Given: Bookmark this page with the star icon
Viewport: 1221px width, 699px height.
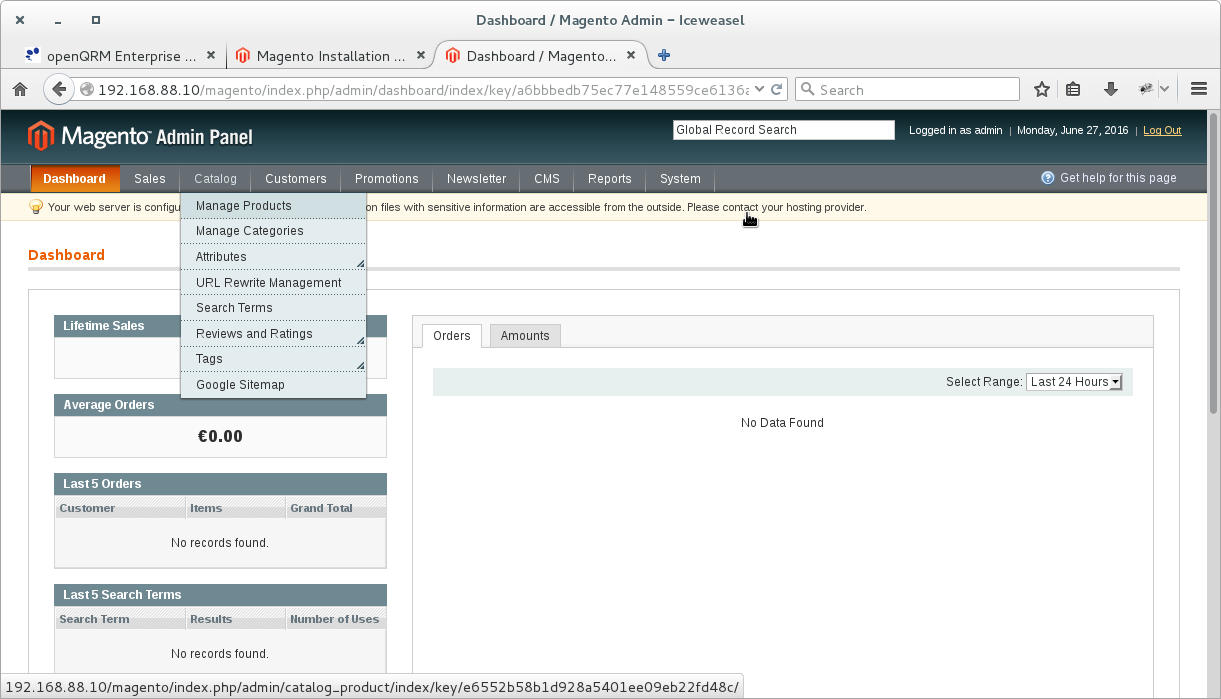Looking at the screenshot, I should coord(1042,89).
